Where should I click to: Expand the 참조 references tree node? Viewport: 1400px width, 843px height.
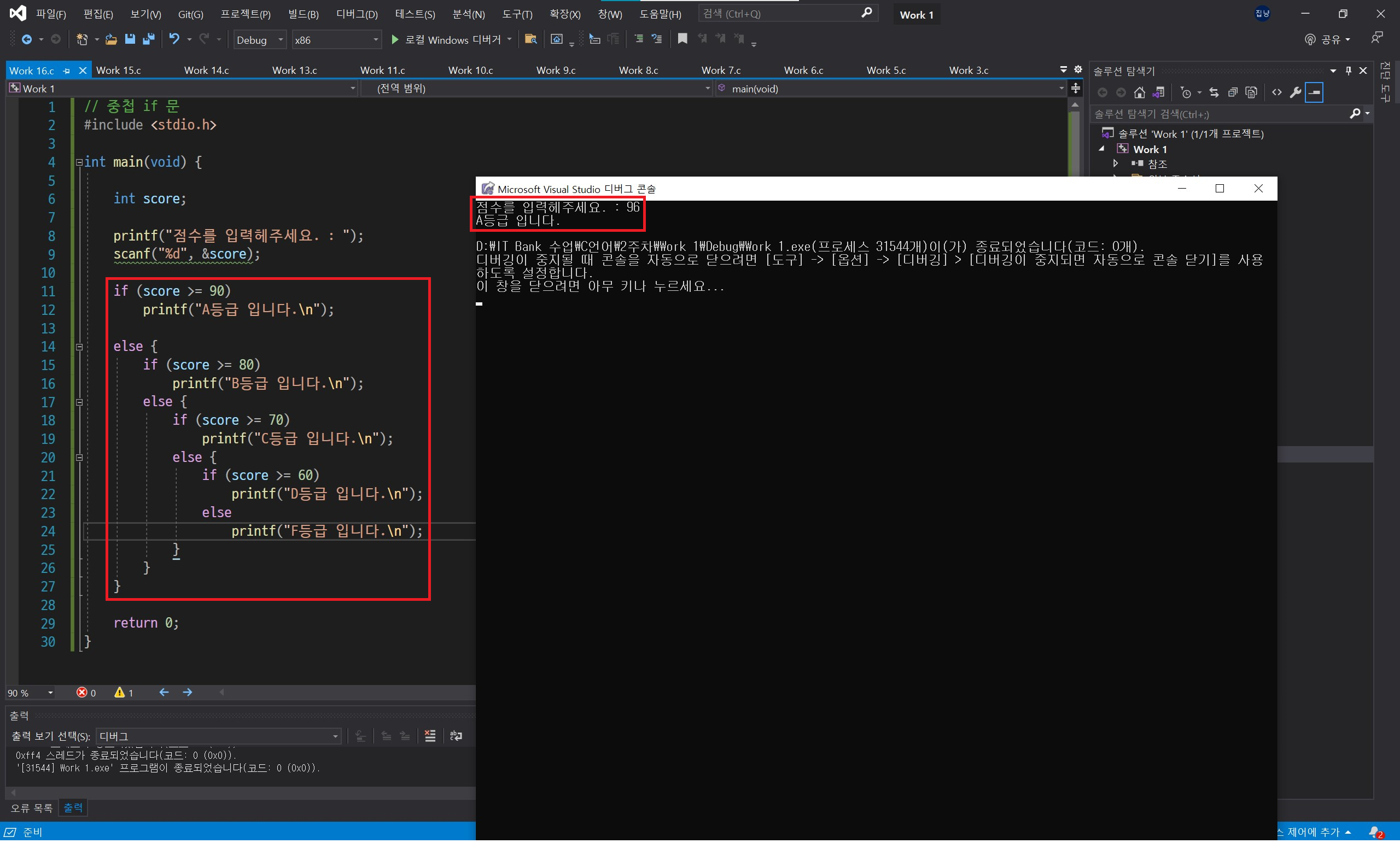1116,164
